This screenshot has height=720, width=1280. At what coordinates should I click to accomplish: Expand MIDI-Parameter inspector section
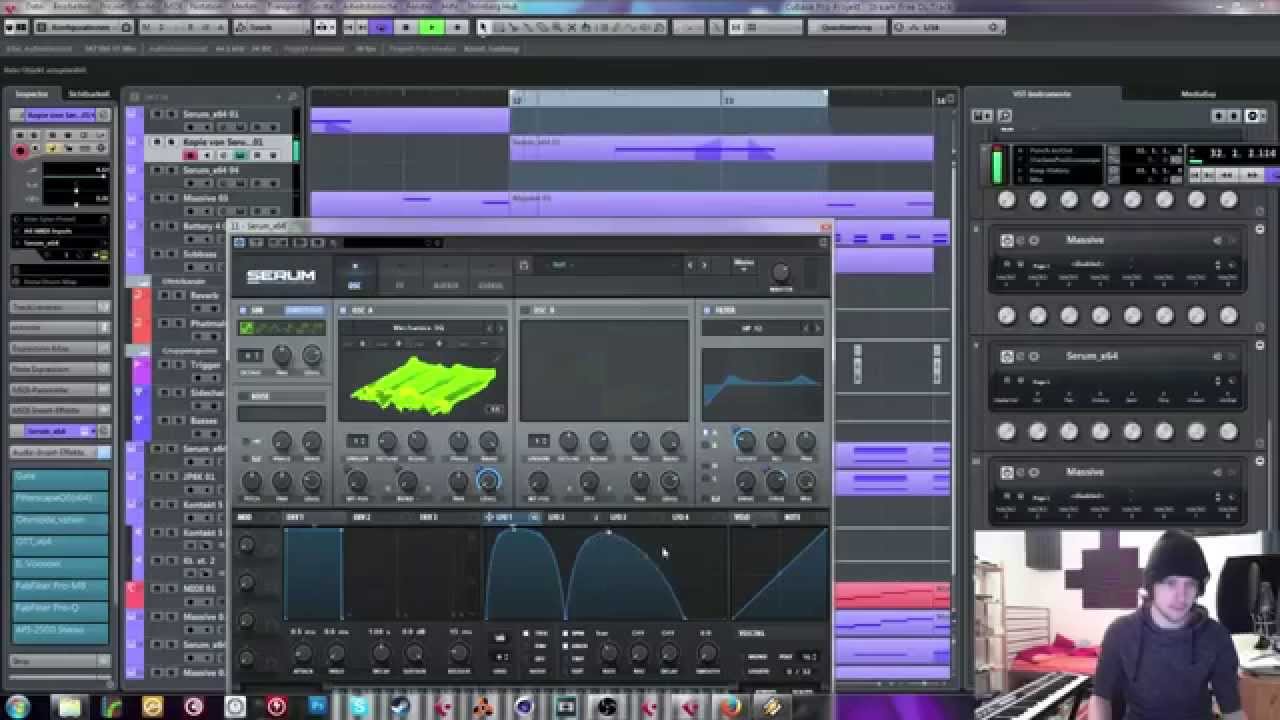pos(60,390)
